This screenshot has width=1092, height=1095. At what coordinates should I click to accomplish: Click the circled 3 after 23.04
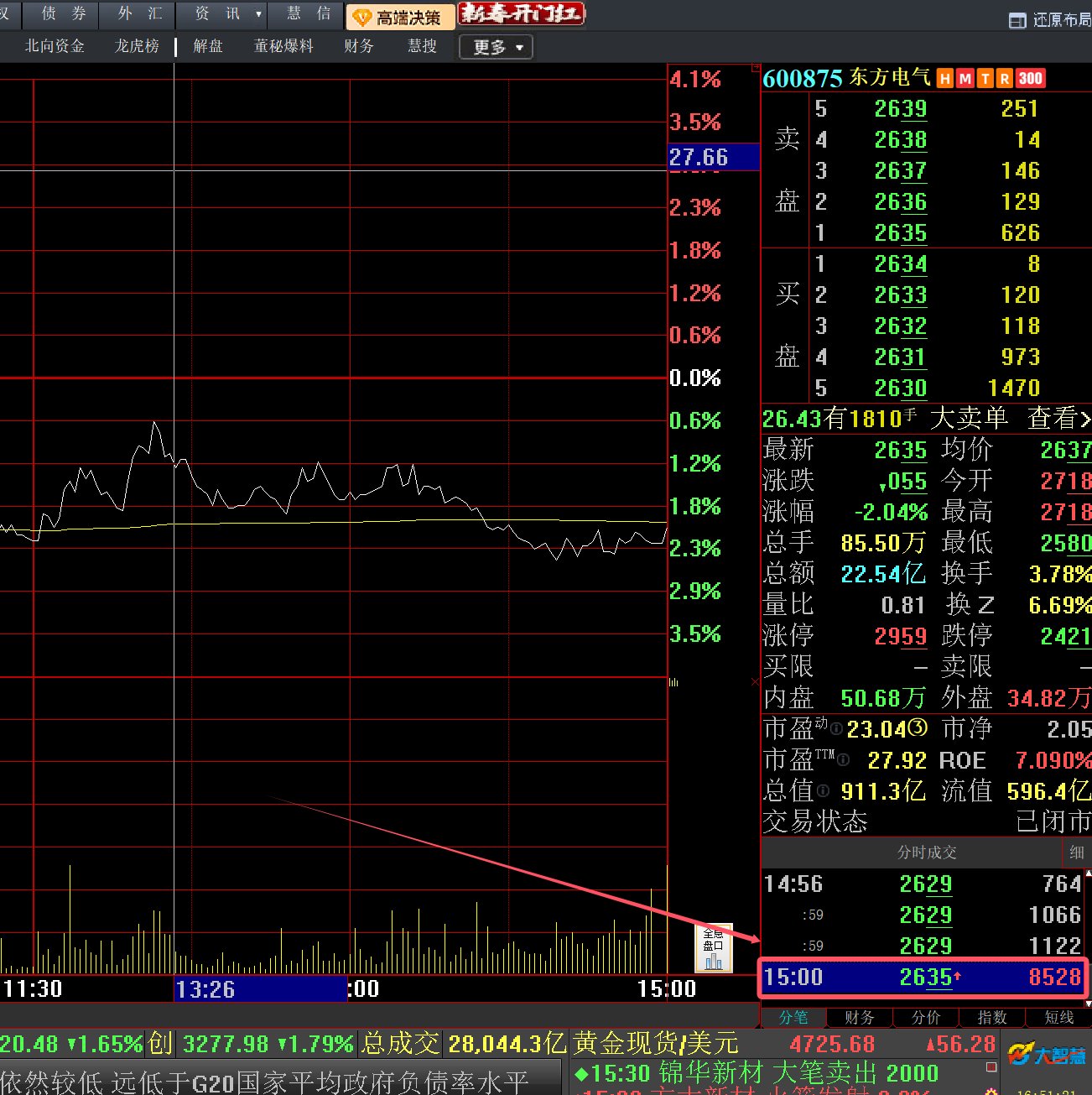pos(918,728)
